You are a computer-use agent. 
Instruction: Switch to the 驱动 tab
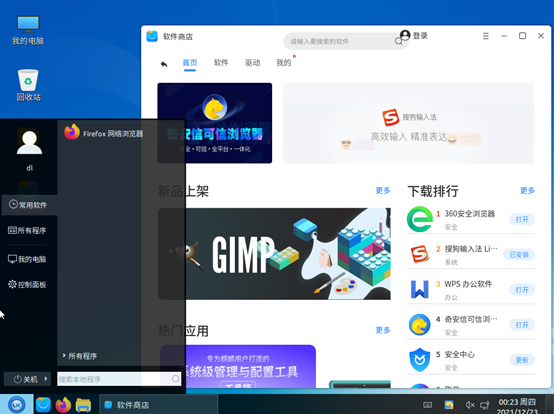(253, 63)
